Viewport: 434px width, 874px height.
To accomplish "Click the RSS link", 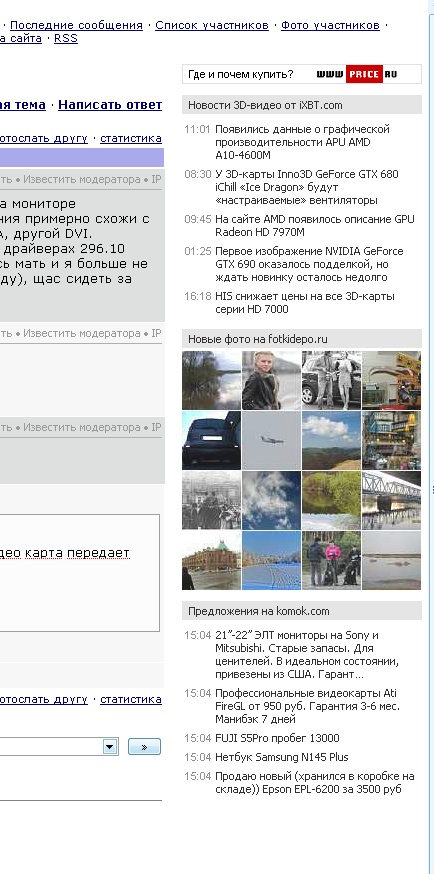I will click(66, 38).
